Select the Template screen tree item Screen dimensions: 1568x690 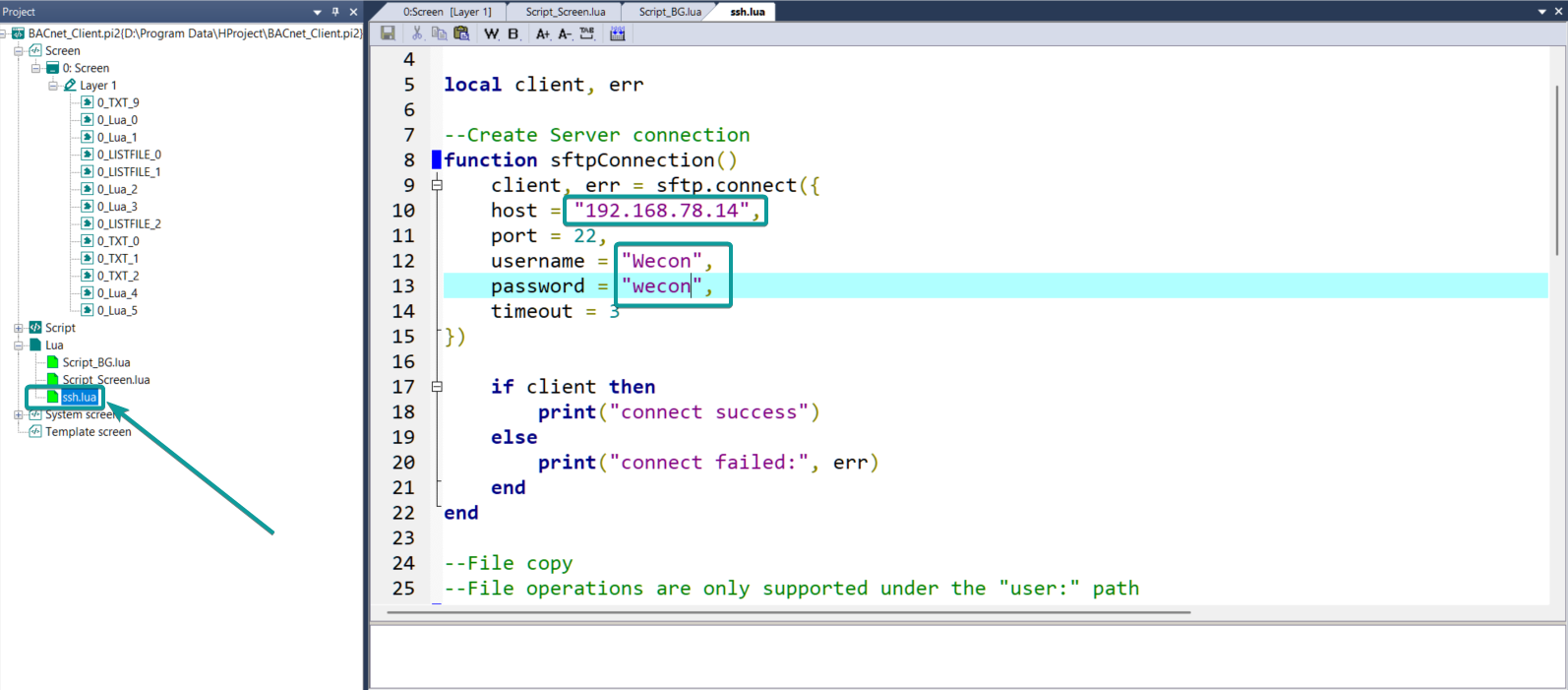point(89,432)
